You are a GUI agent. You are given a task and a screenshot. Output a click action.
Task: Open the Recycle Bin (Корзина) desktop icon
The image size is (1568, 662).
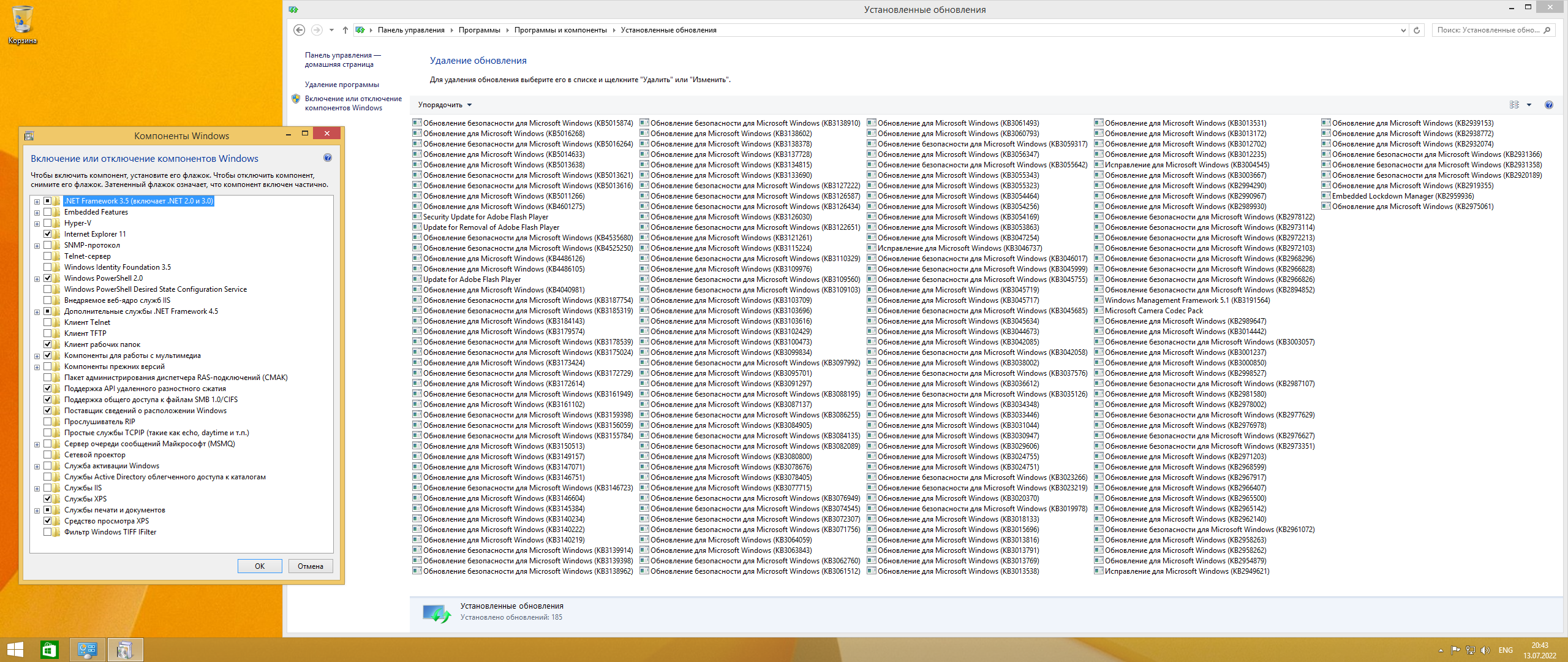[22, 25]
